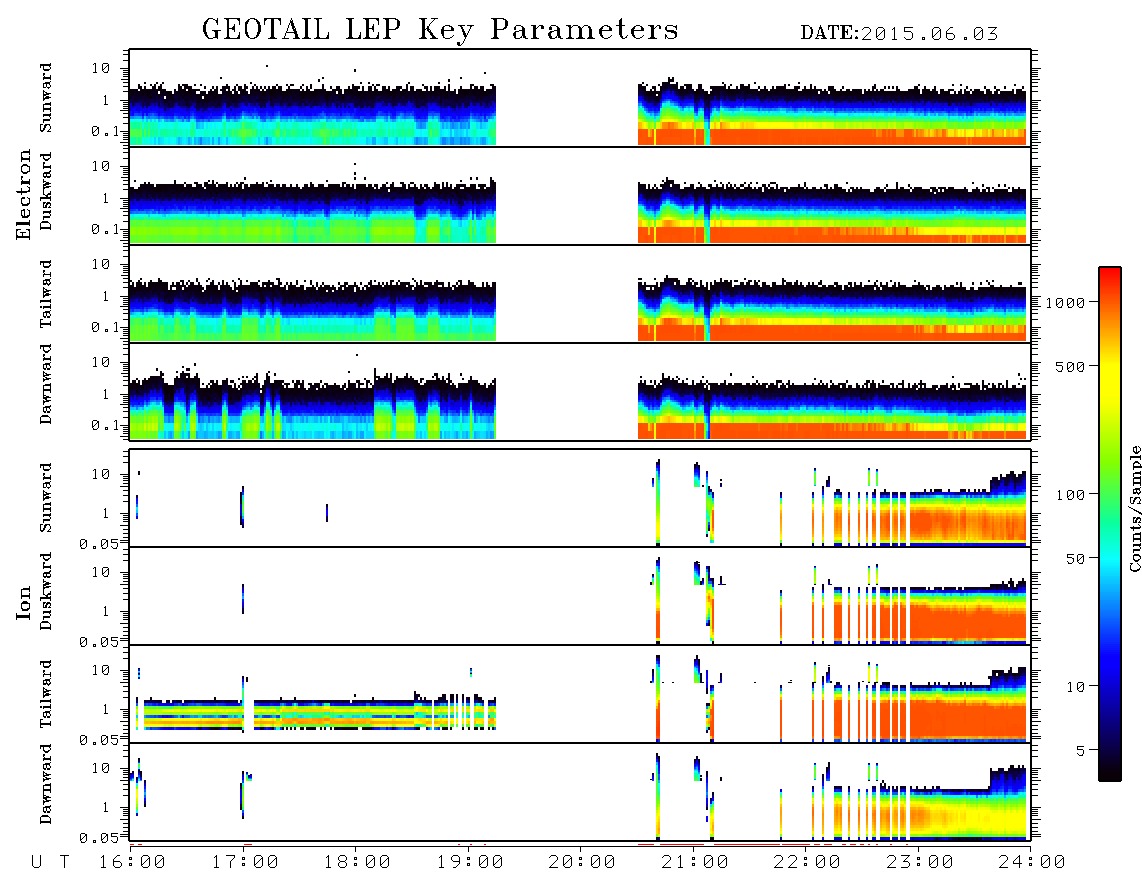The height and width of the screenshot is (880, 1142).
Task: Click the 100 tick on the colorbar
Action: [1070, 495]
